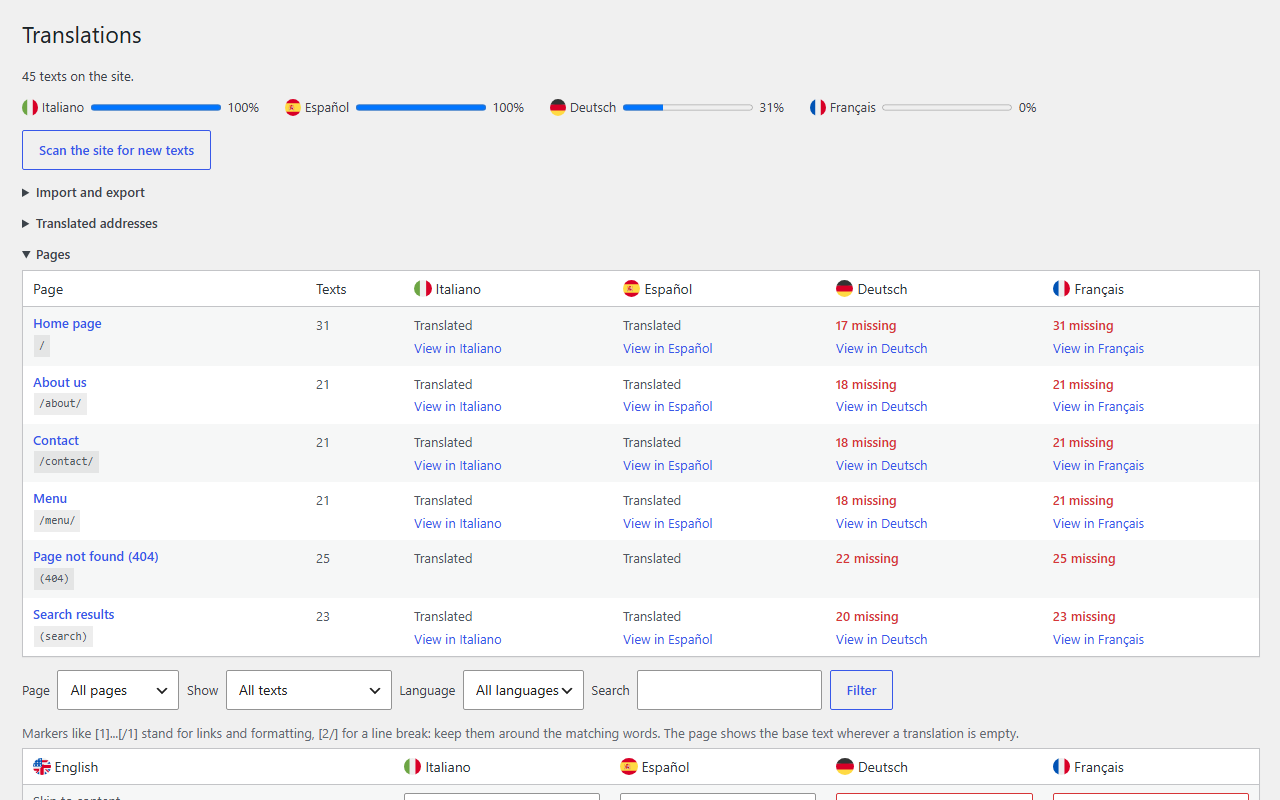Open the Home page link
This screenshot has width=1280, height=800.
(x=67, y=324)
